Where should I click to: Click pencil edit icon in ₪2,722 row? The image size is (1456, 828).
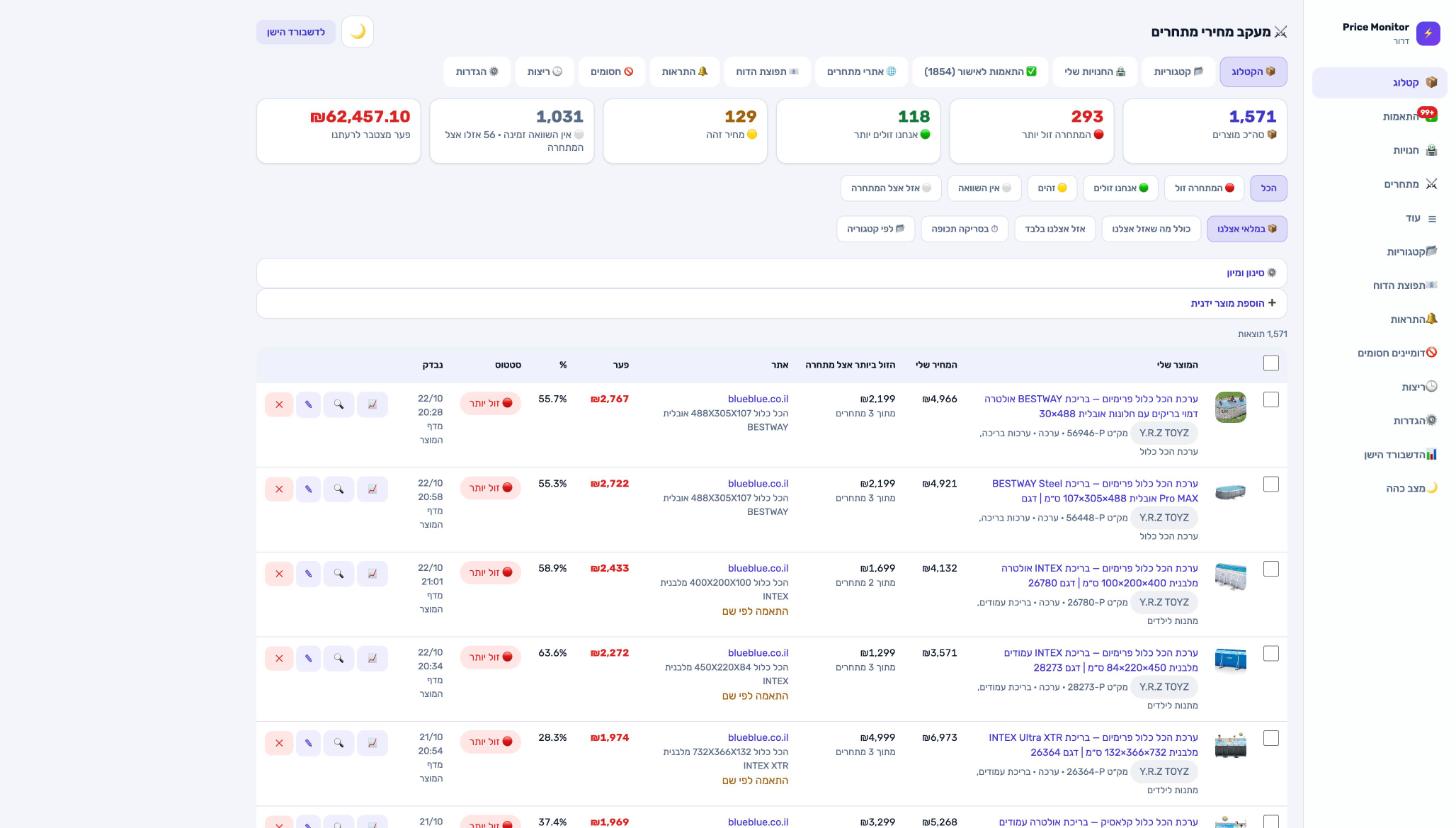(x=308, y=489)
